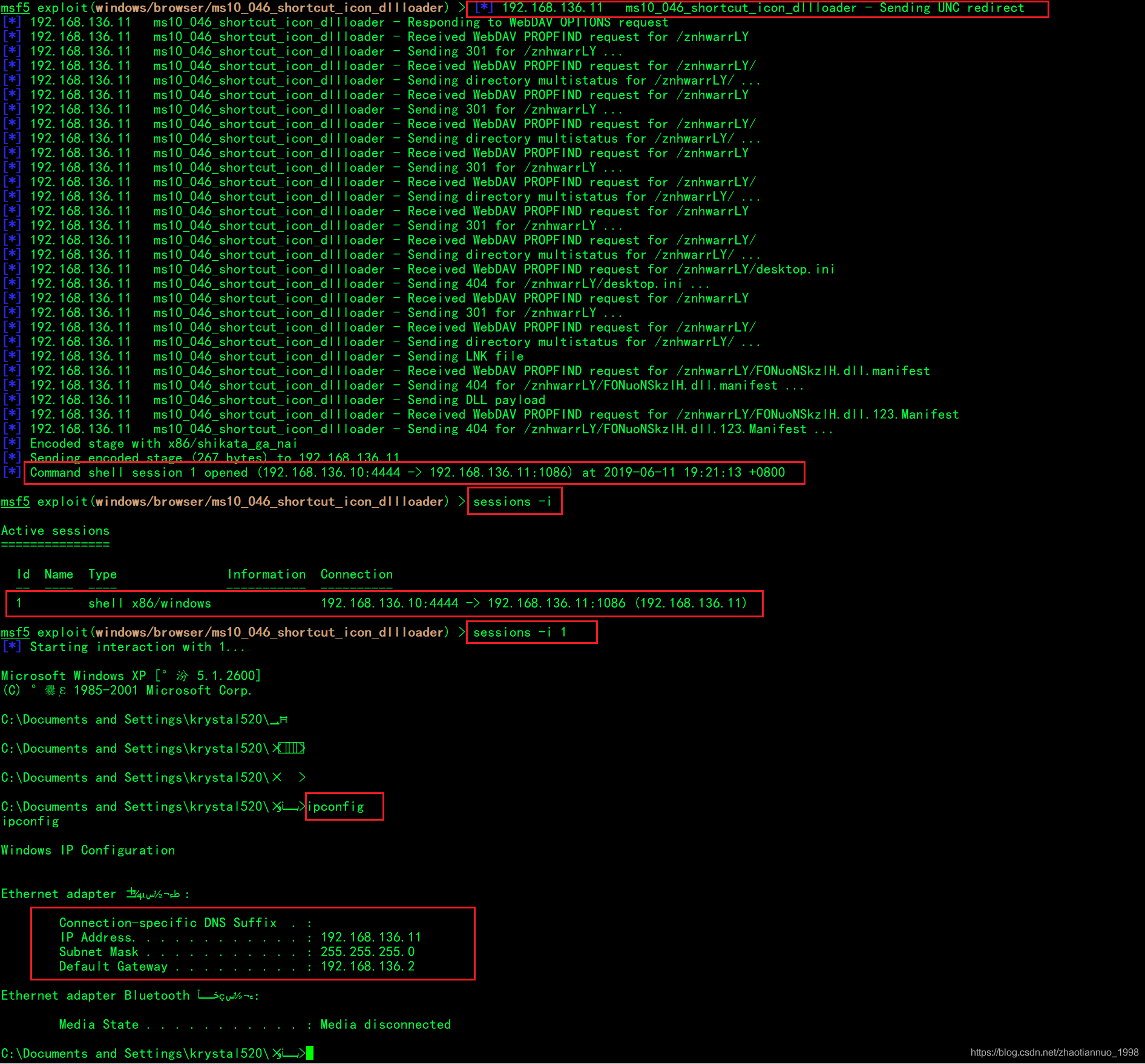Click 'Connection-specific DNS Suffix' line

click(x=186, y=923)
